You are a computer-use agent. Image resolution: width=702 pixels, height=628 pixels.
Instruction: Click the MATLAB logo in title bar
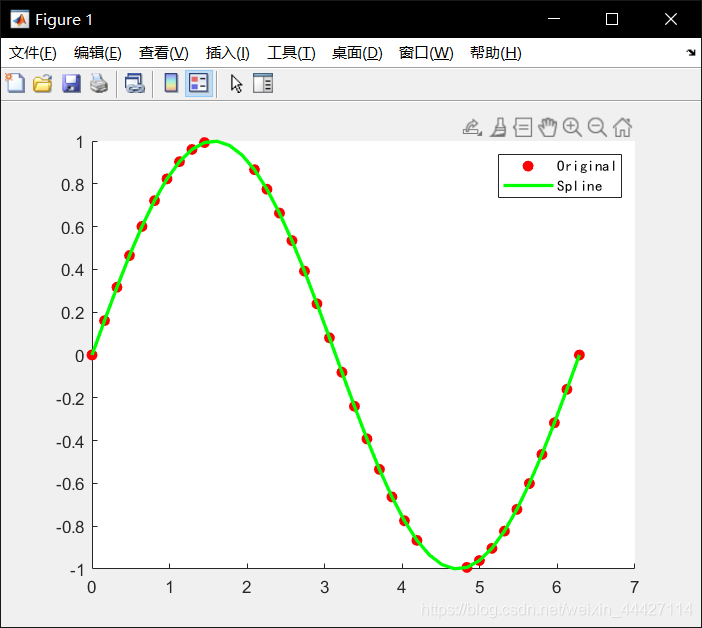coord(20,19)
